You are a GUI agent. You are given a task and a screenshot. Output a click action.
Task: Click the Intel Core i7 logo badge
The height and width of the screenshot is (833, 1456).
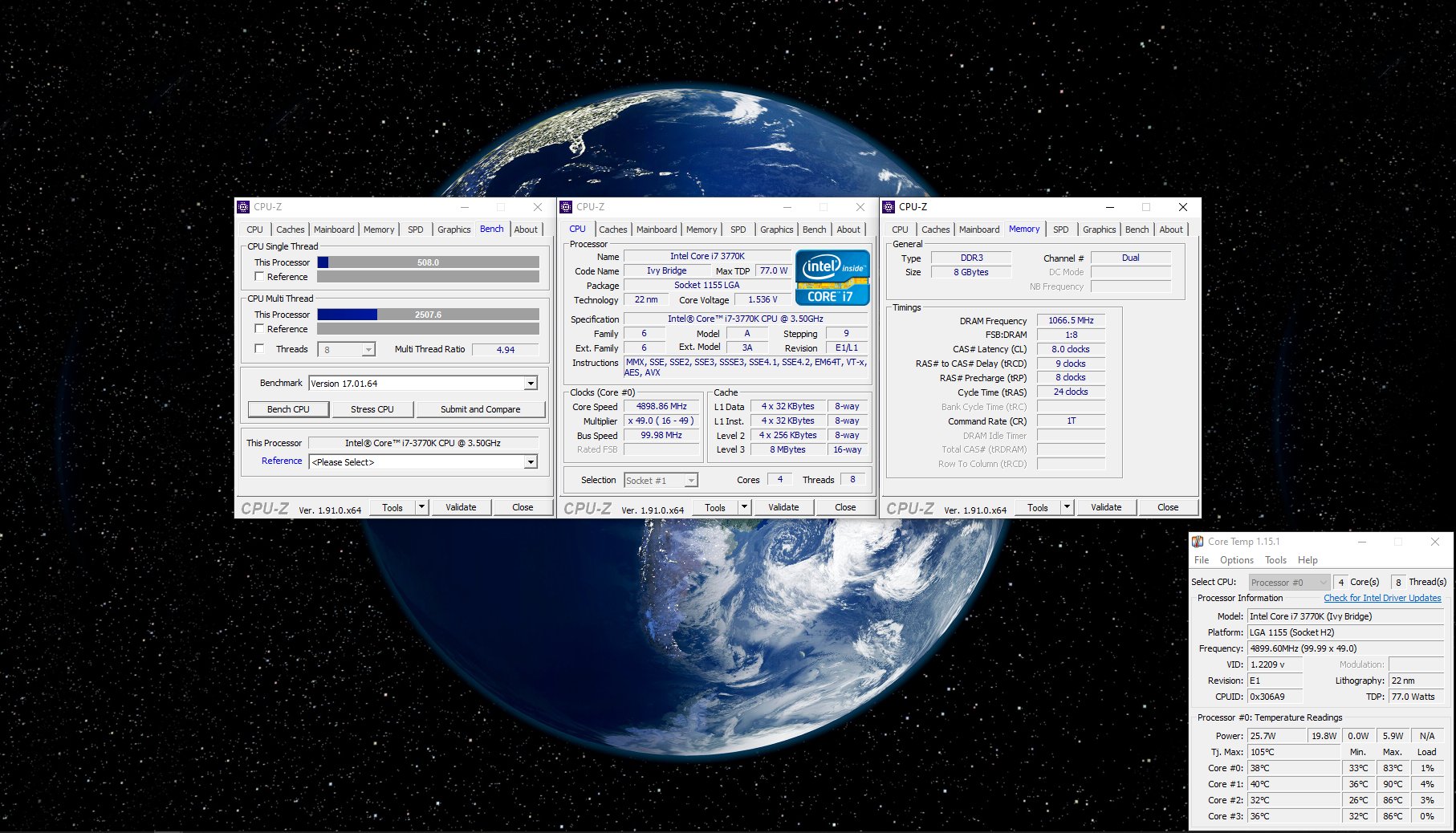(832, 278)
